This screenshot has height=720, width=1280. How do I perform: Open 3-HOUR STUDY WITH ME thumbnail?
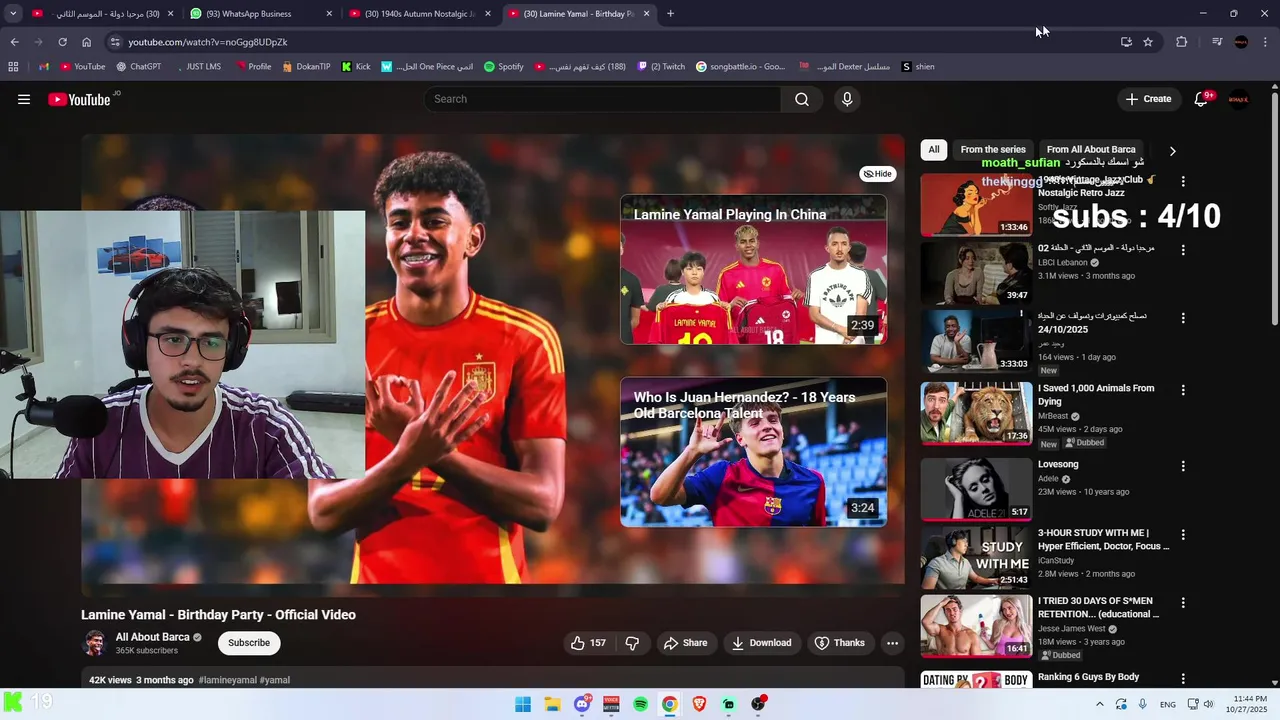pos(976,558)
